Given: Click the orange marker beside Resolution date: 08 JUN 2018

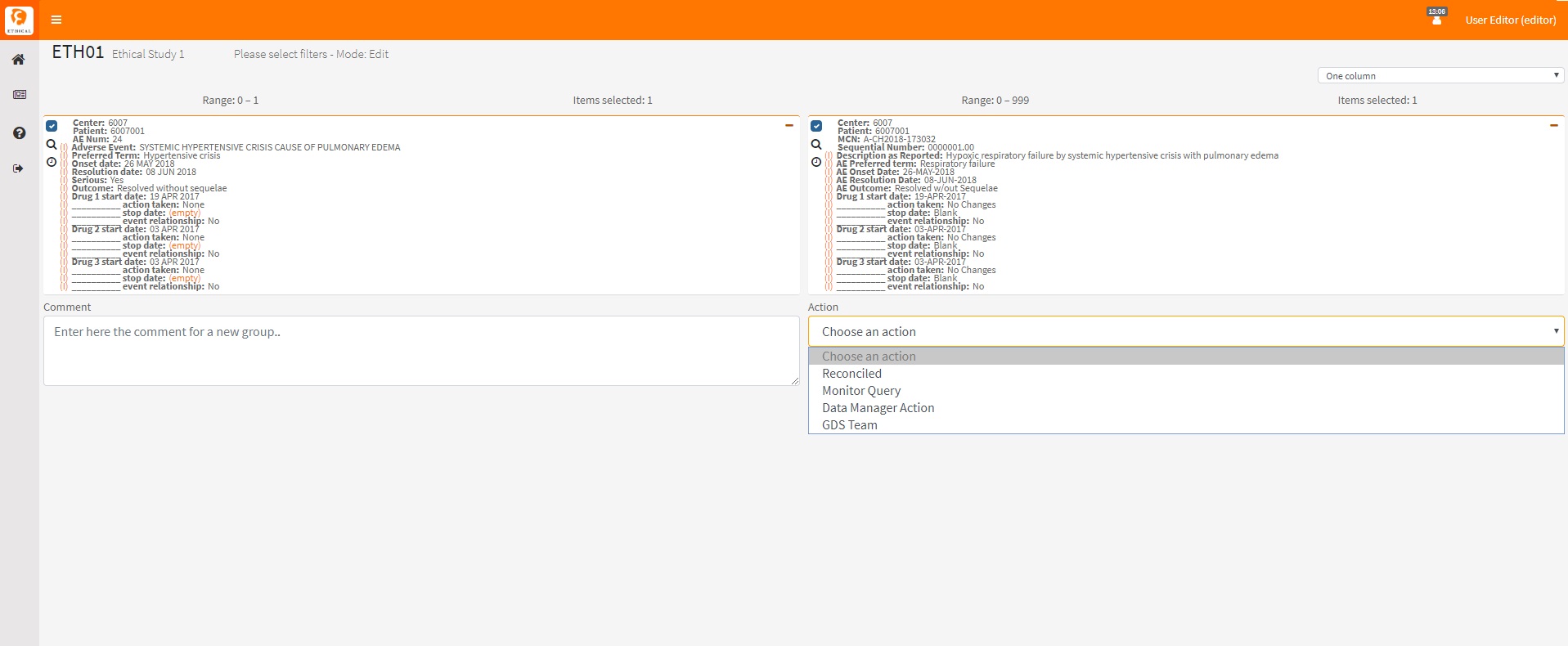Looking at the screenshot, I should pos(64,172).
